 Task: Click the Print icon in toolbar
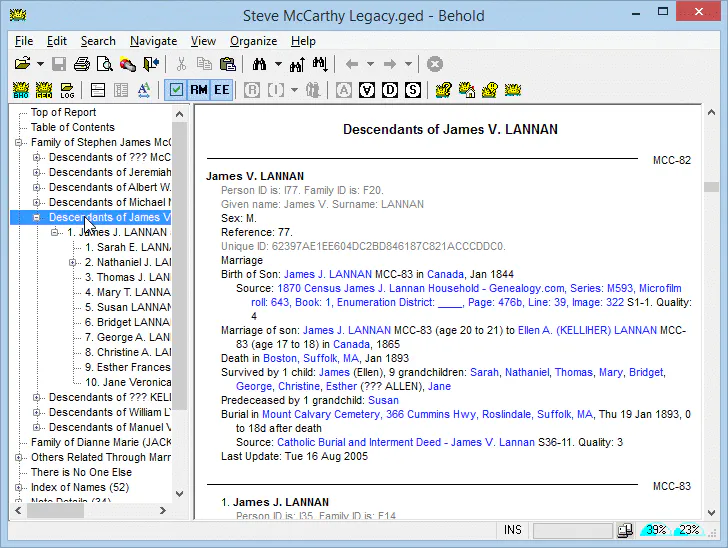(x=82, y=64)
